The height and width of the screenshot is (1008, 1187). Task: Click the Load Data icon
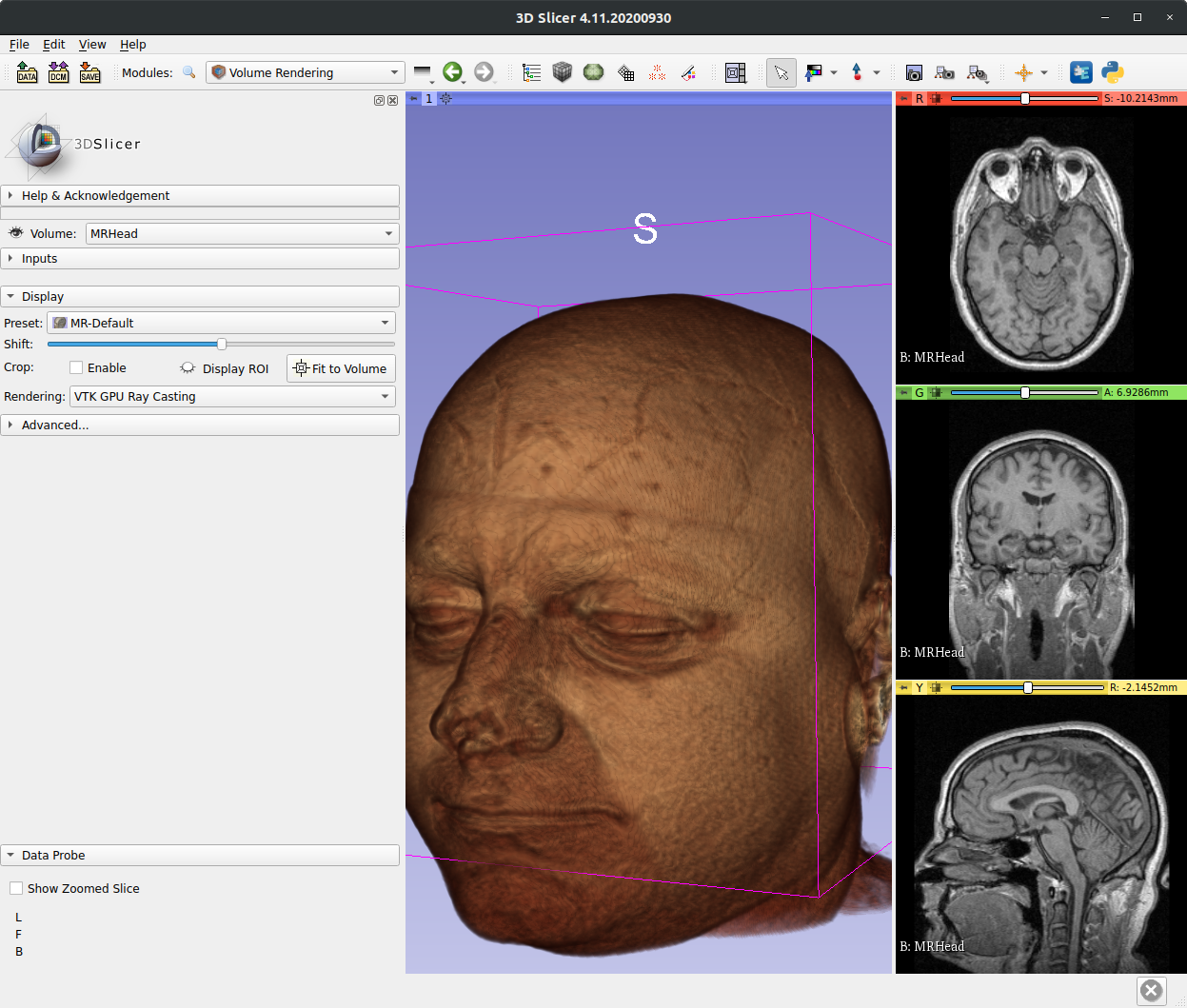(x=27, y=72)
